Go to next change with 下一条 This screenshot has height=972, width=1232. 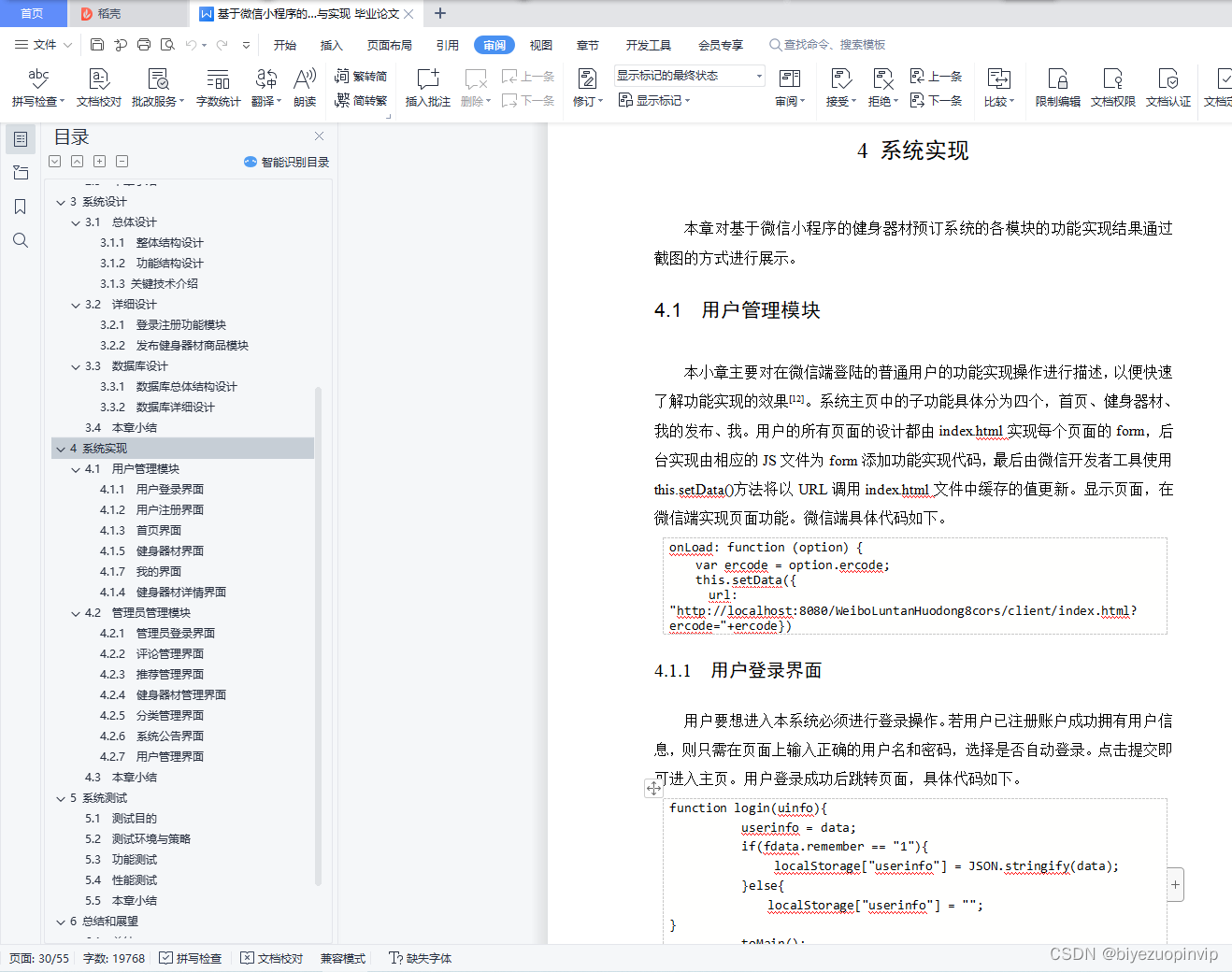937,100
